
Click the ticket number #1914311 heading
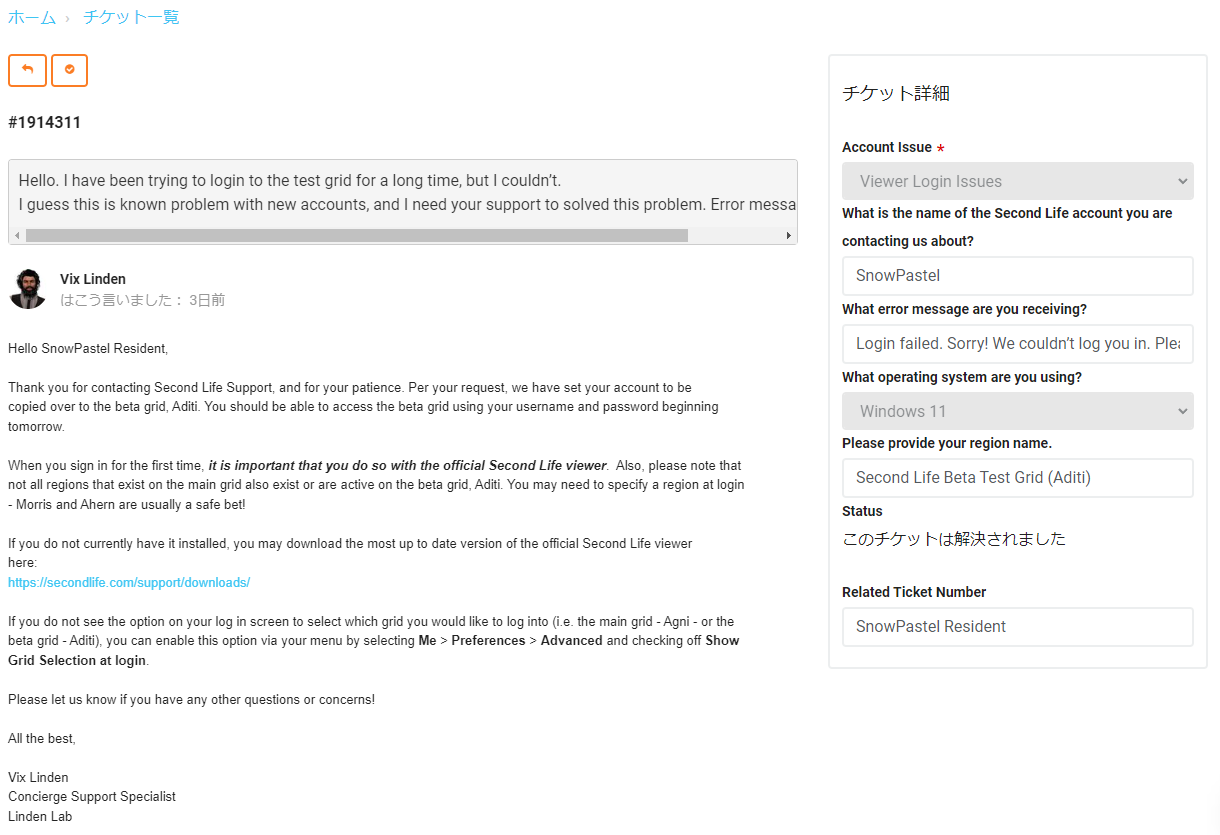[45, 123]
